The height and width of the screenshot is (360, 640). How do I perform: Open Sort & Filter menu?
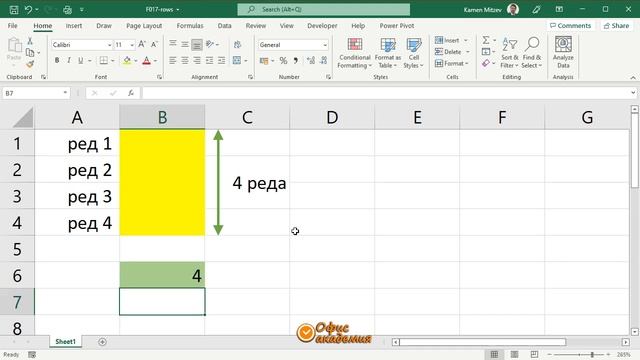point(509,53)
